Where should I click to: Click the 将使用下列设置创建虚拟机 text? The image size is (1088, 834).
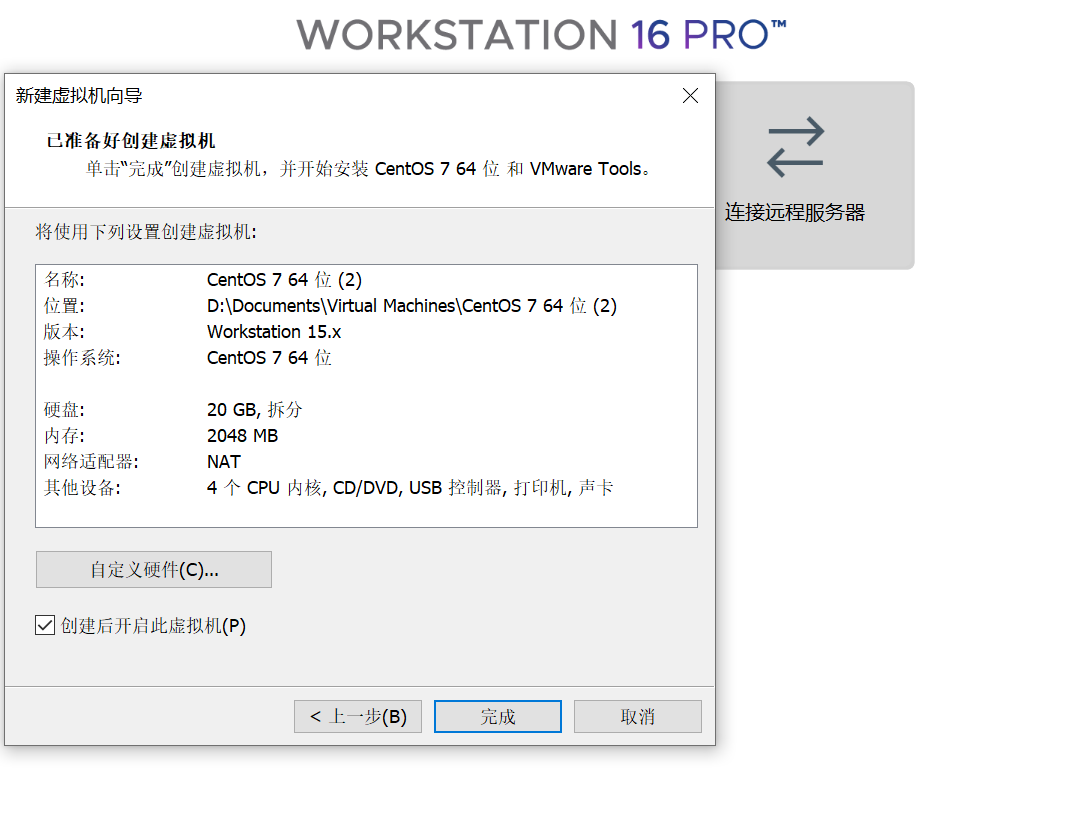(146, 232)
